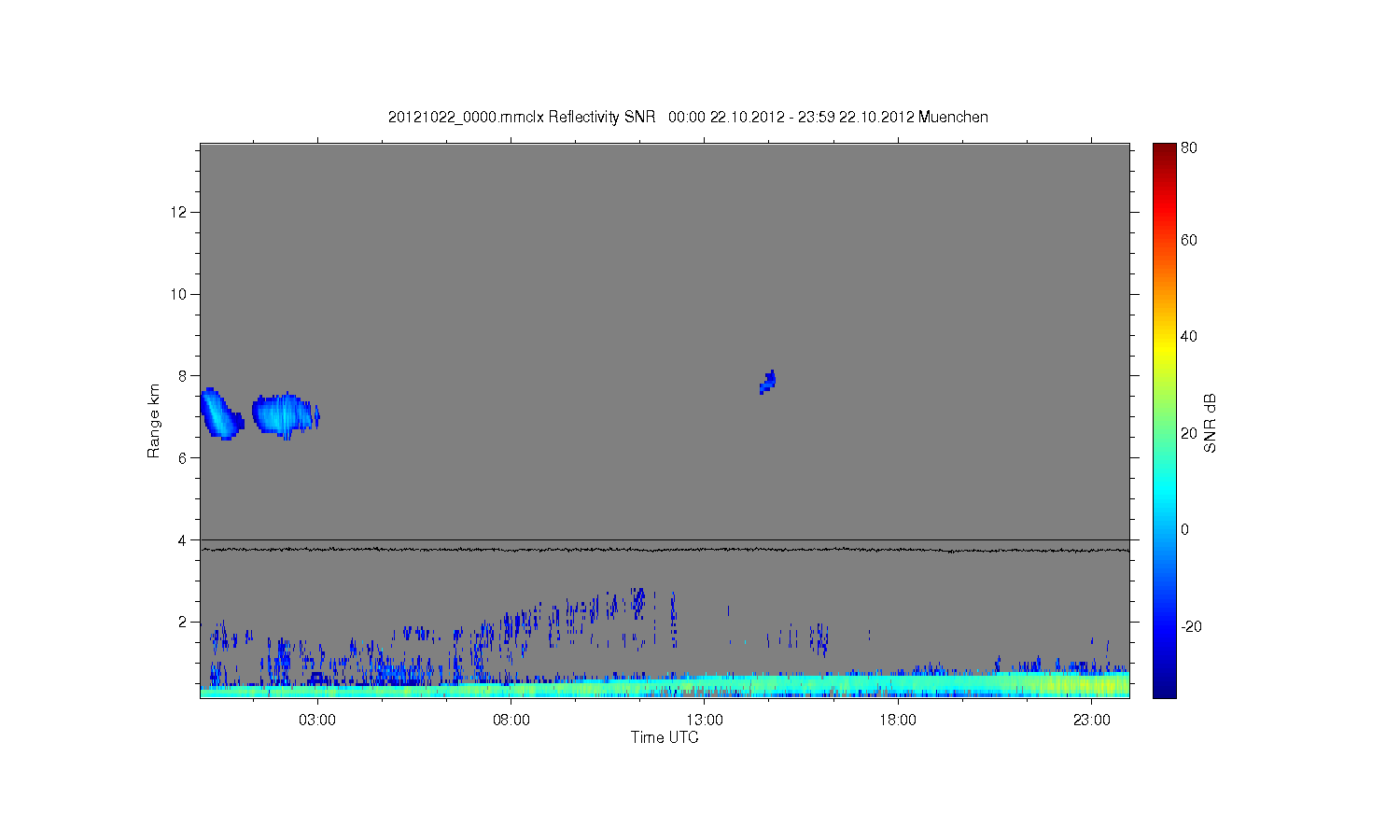Click the 18:00 time axis tick label
This screenshot has height=840, width=1400.
[x=898, y=721]
